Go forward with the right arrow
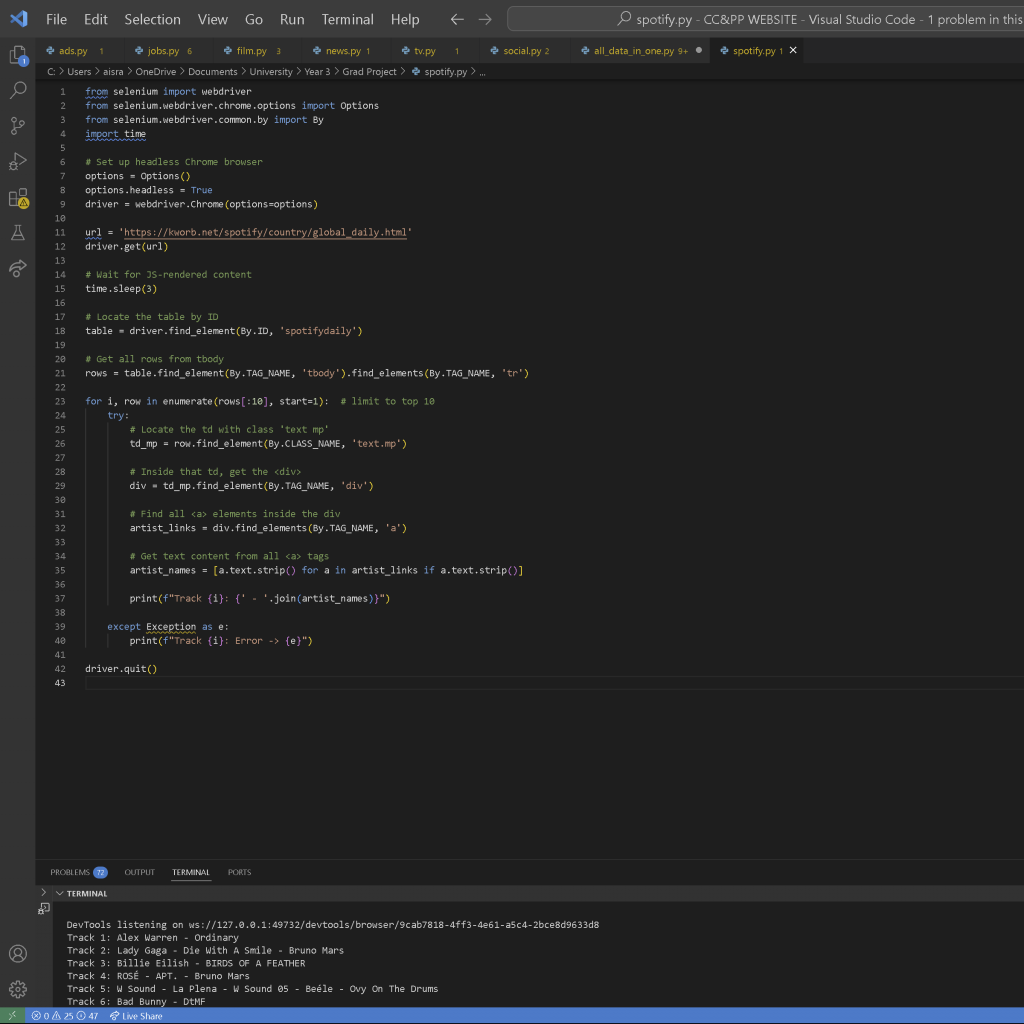Screen dimensions: 1024x1024 pos(485,20)
